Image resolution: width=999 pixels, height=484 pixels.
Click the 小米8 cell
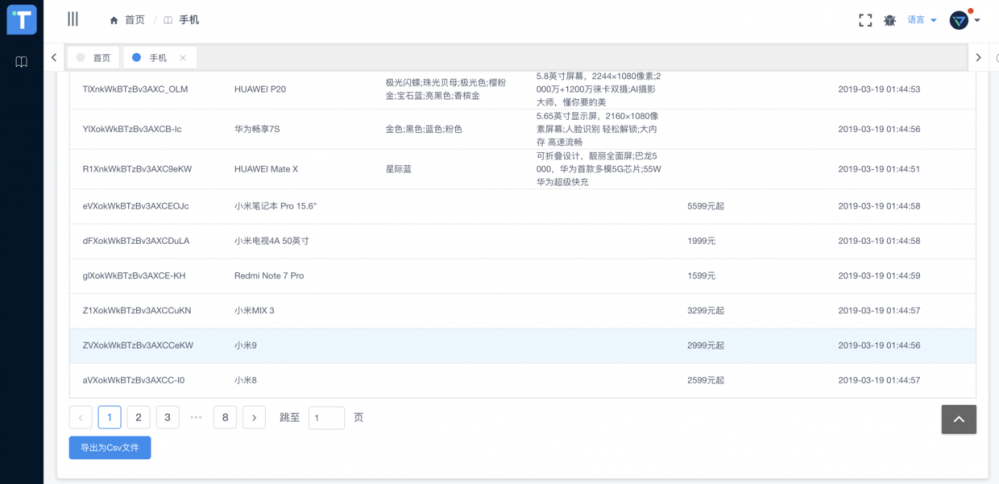245,380
